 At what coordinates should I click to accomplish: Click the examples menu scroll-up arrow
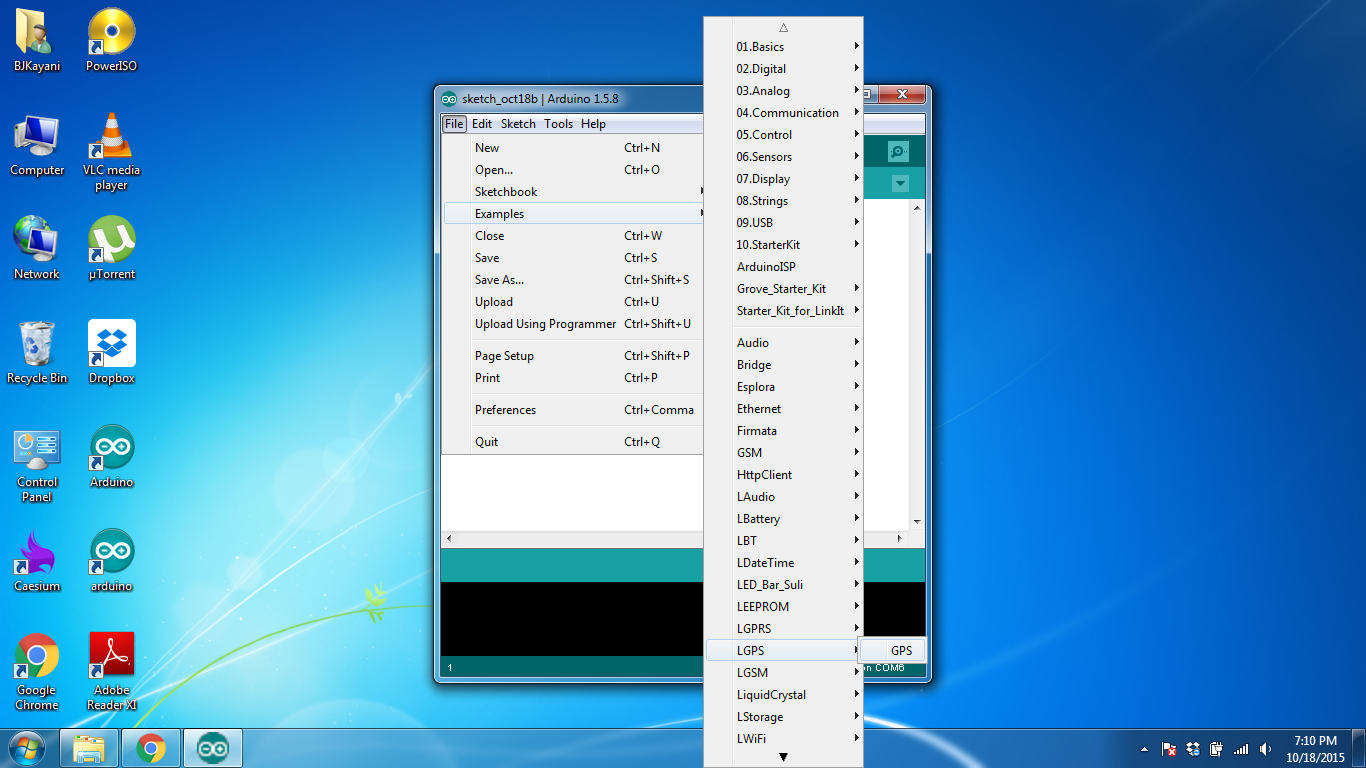(x=784, y=27)
